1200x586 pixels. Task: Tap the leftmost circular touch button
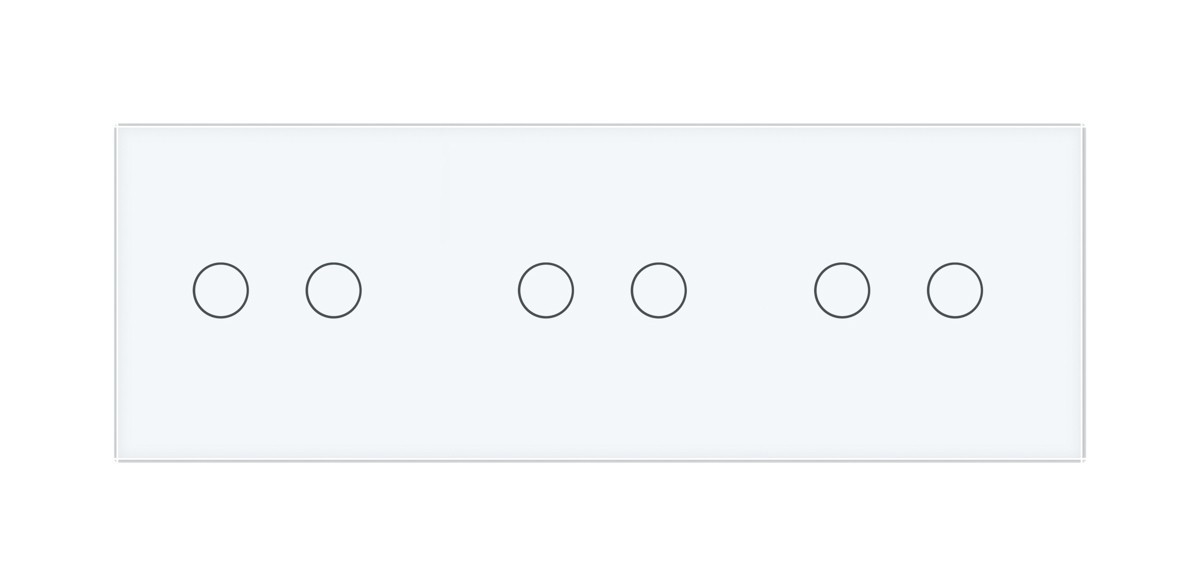click(x=221, y=291)
